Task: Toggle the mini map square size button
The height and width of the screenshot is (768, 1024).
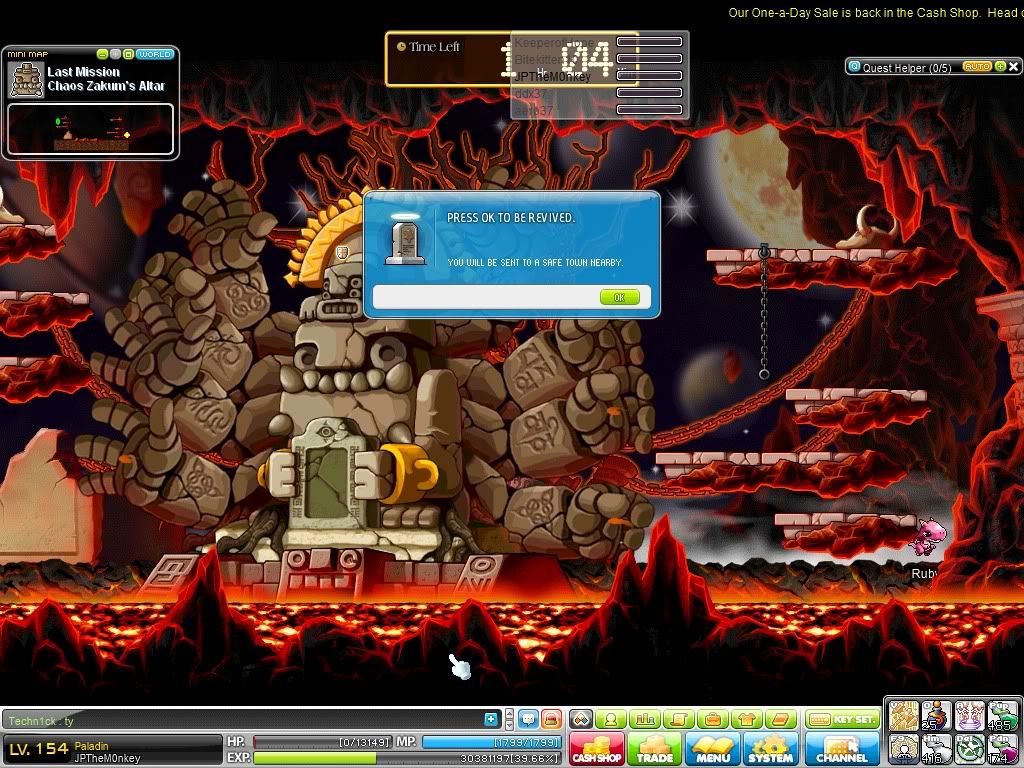Action: (129, 54)
